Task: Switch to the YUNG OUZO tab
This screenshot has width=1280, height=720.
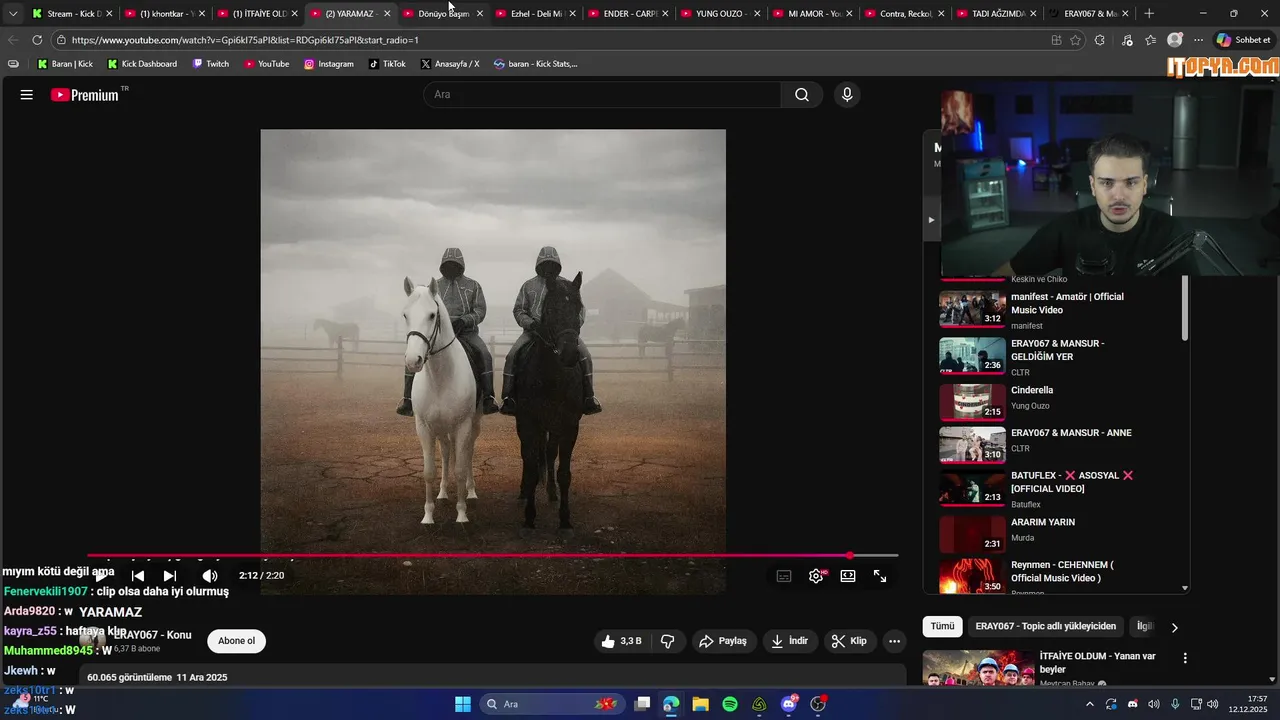Action: point(721,14)
